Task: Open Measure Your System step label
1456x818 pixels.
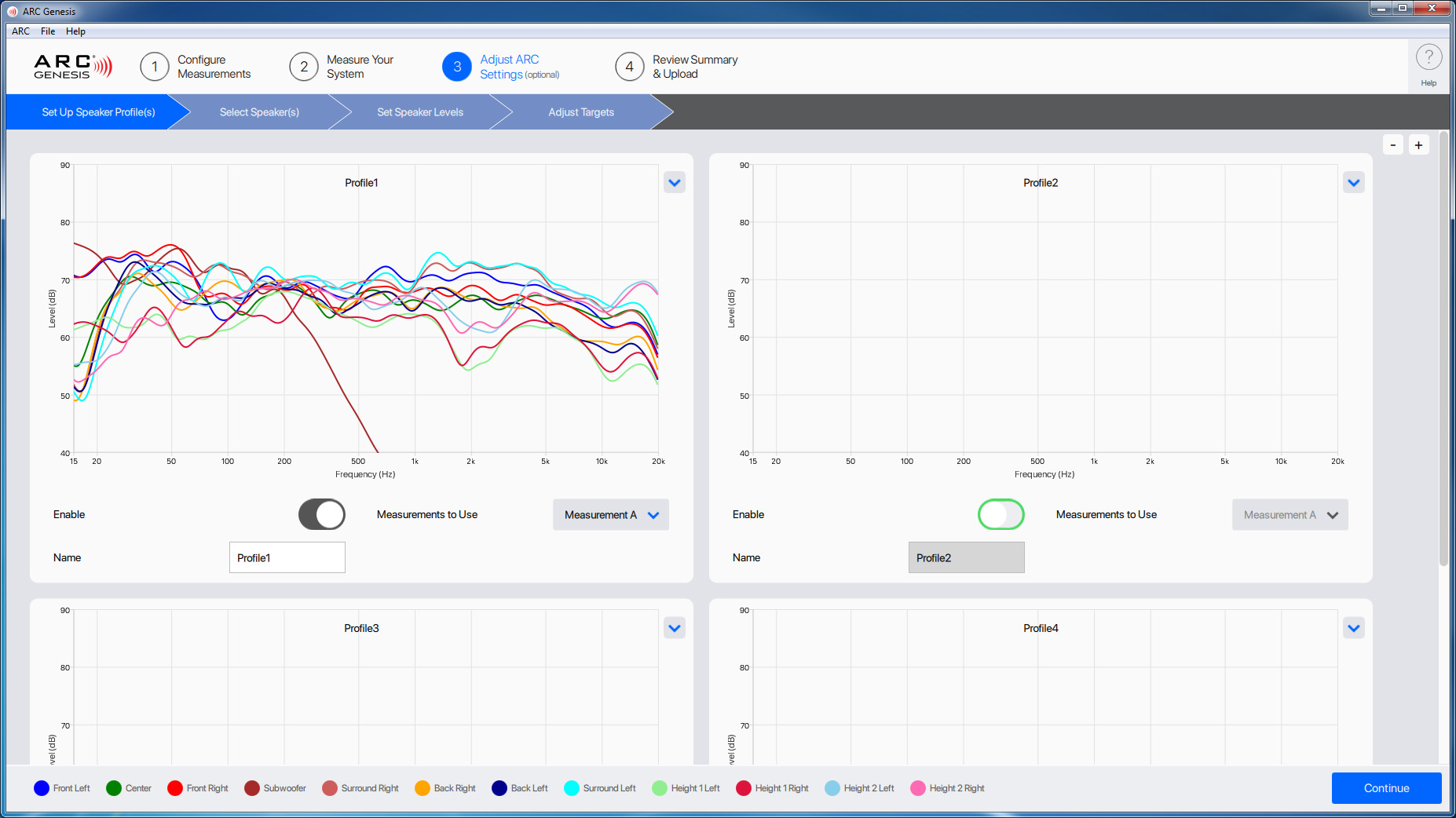Action: click(x=360, y=67)
